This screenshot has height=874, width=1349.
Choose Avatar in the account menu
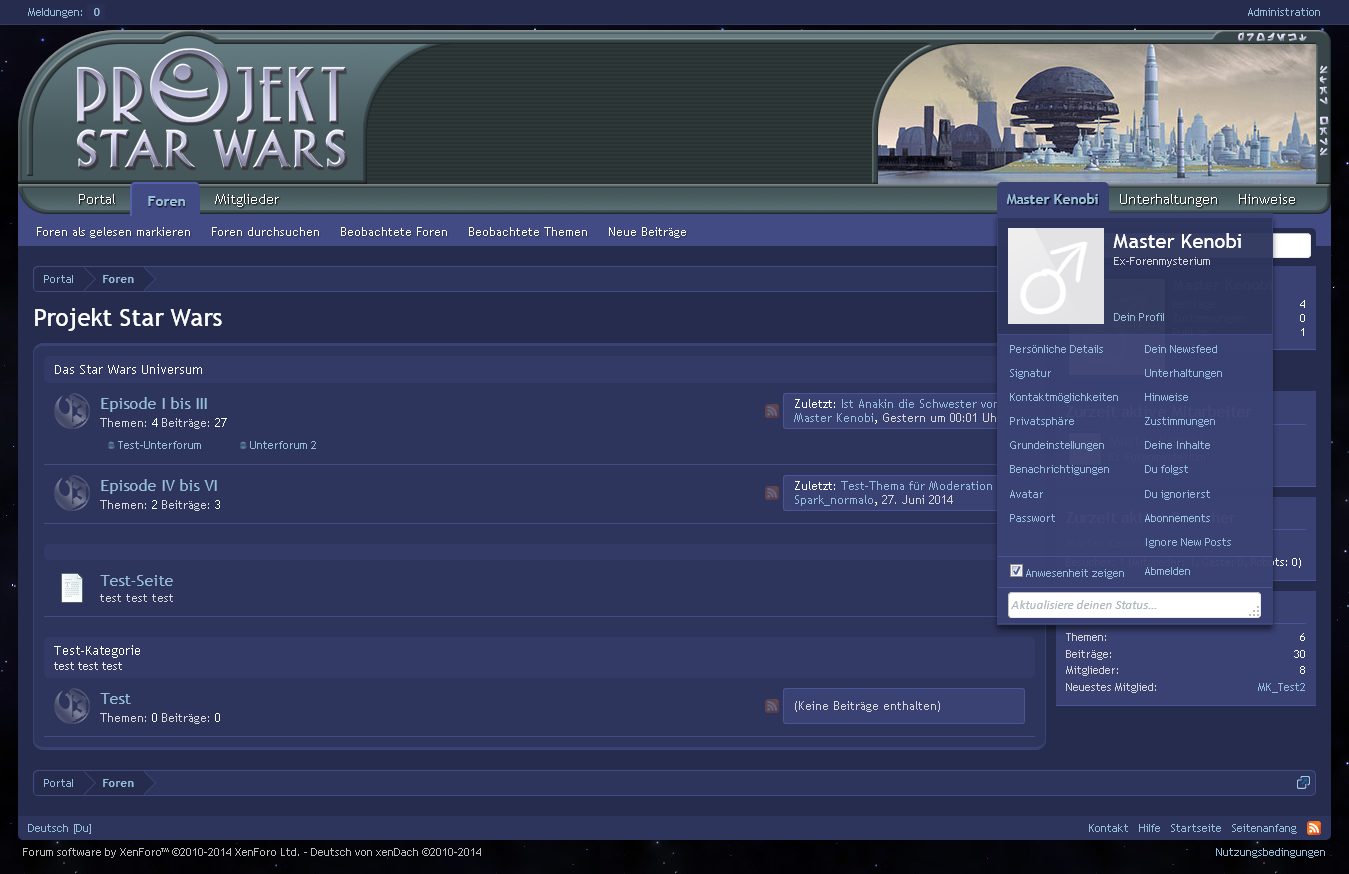[1026, 494]
